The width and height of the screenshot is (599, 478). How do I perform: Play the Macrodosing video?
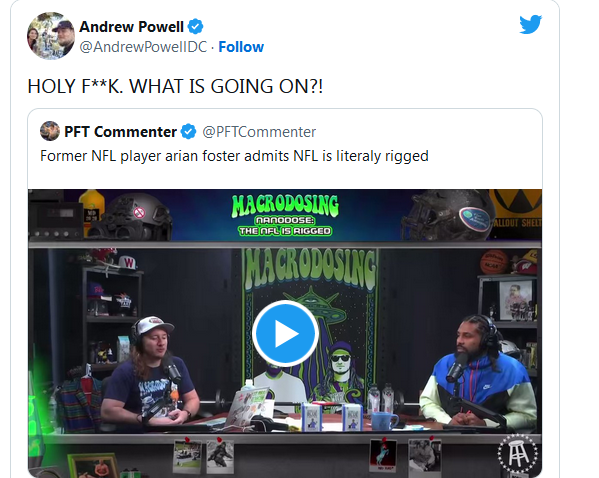(x=285, y=333)
